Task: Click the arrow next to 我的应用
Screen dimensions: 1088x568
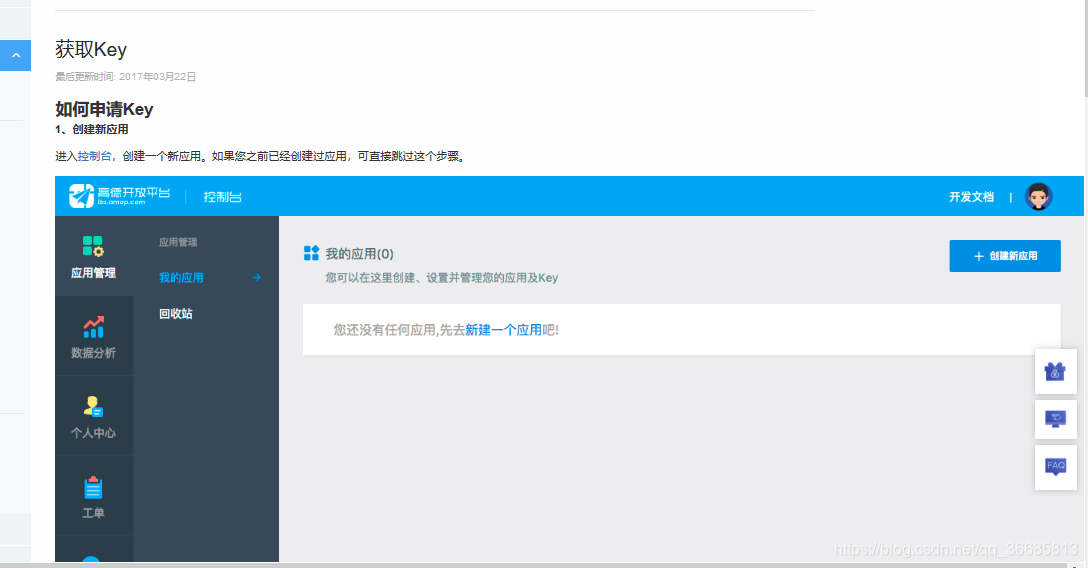Action: pos(257,277)
